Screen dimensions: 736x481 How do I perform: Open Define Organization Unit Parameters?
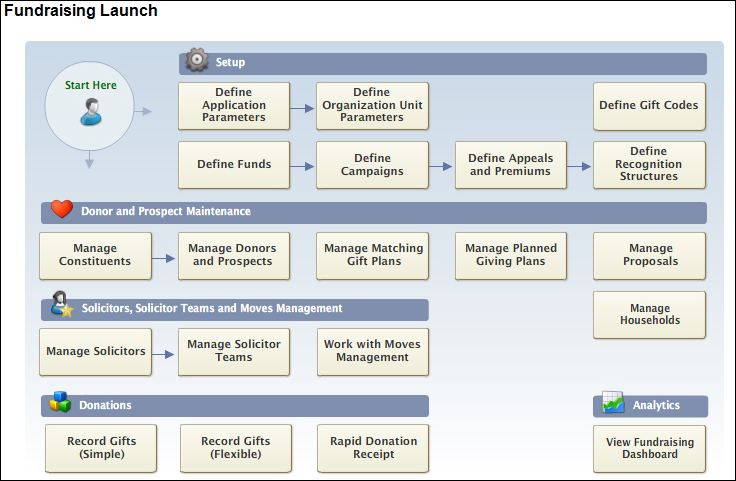[x=372, y=106]
